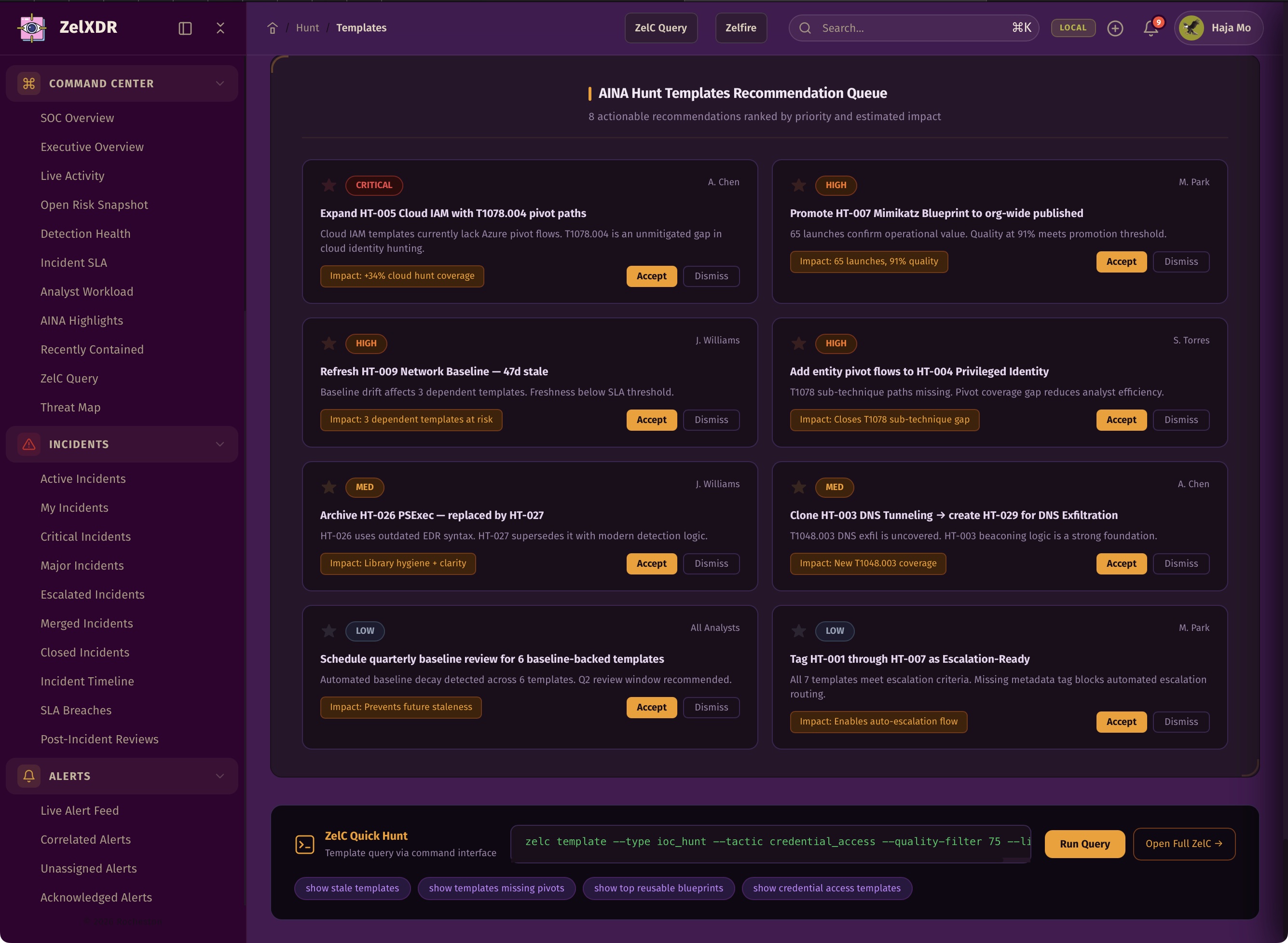Screen dimensions: 1288x943
Task: Open Threat Map in sidebar
Action: [x=70, y=407]
